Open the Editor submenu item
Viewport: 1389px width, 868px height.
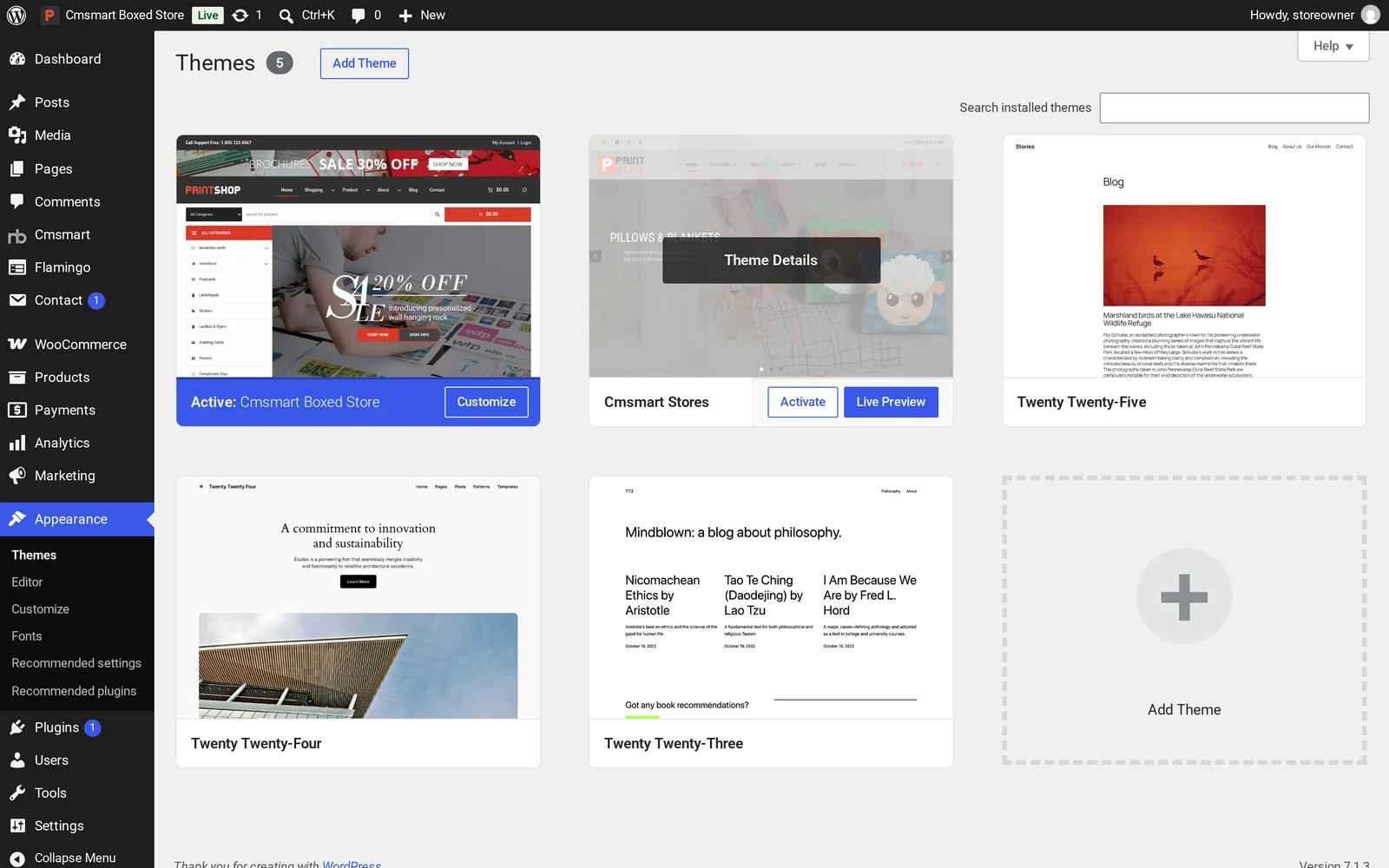pyautogui.click(x=27, y=582)
